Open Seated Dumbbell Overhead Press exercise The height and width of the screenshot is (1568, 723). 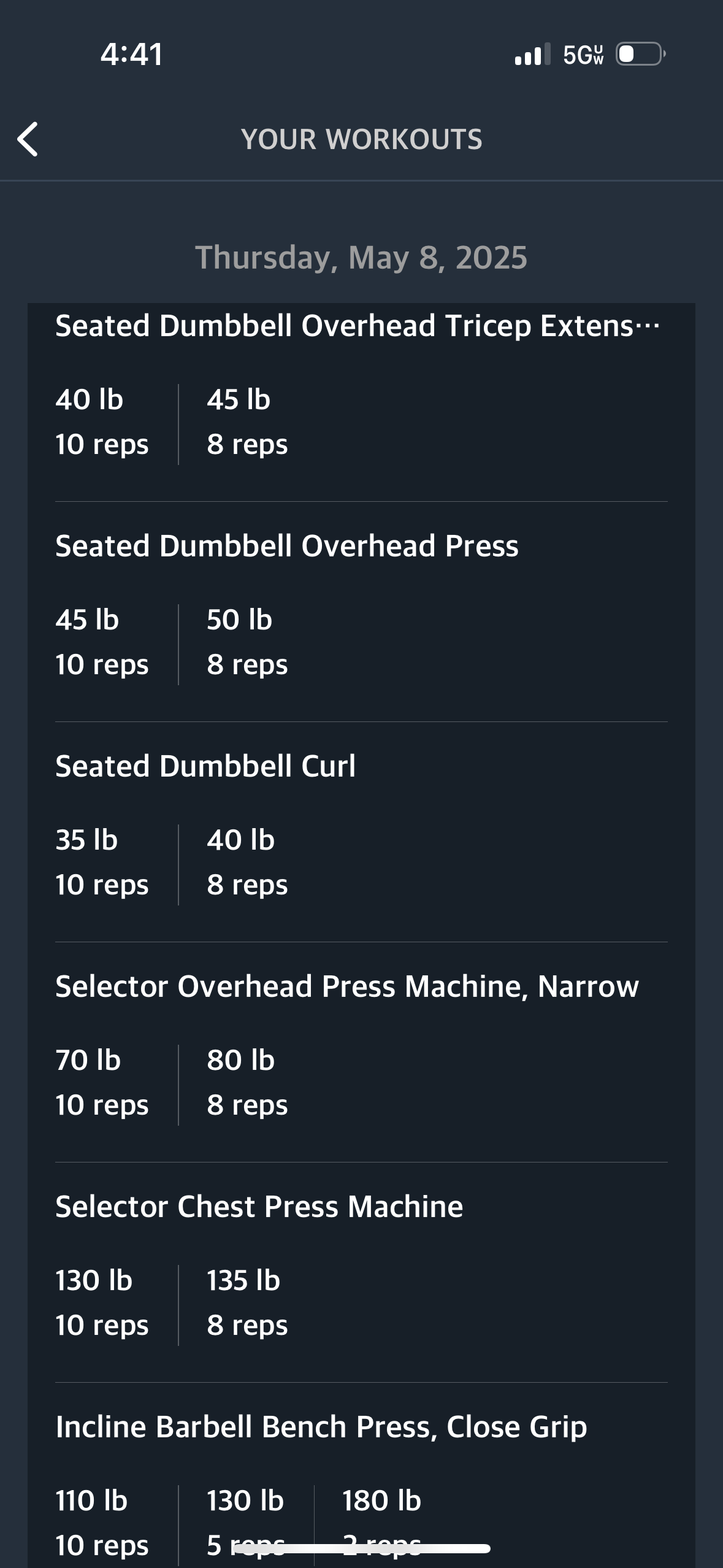coord(287,545)
